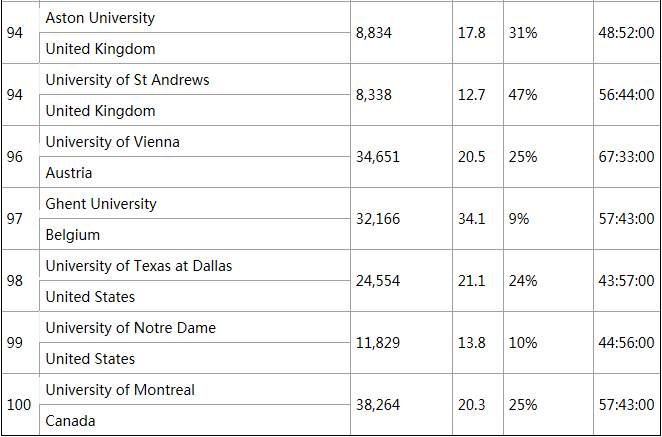Select the Canada country cell
Viewport: 662px width, 437px height.
point(71,421)
